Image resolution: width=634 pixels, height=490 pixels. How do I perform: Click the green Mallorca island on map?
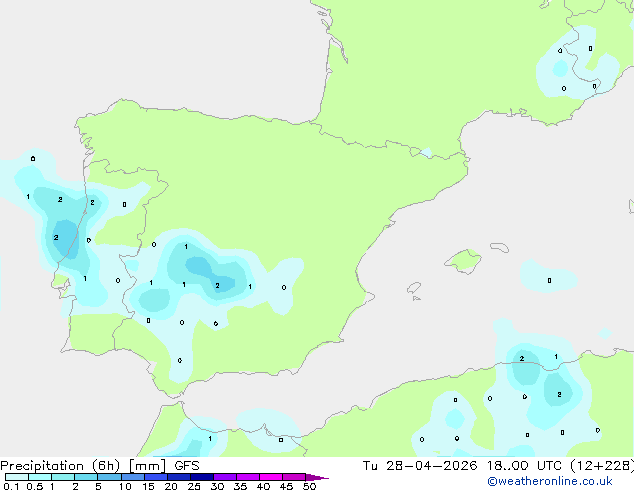(463, 261)
